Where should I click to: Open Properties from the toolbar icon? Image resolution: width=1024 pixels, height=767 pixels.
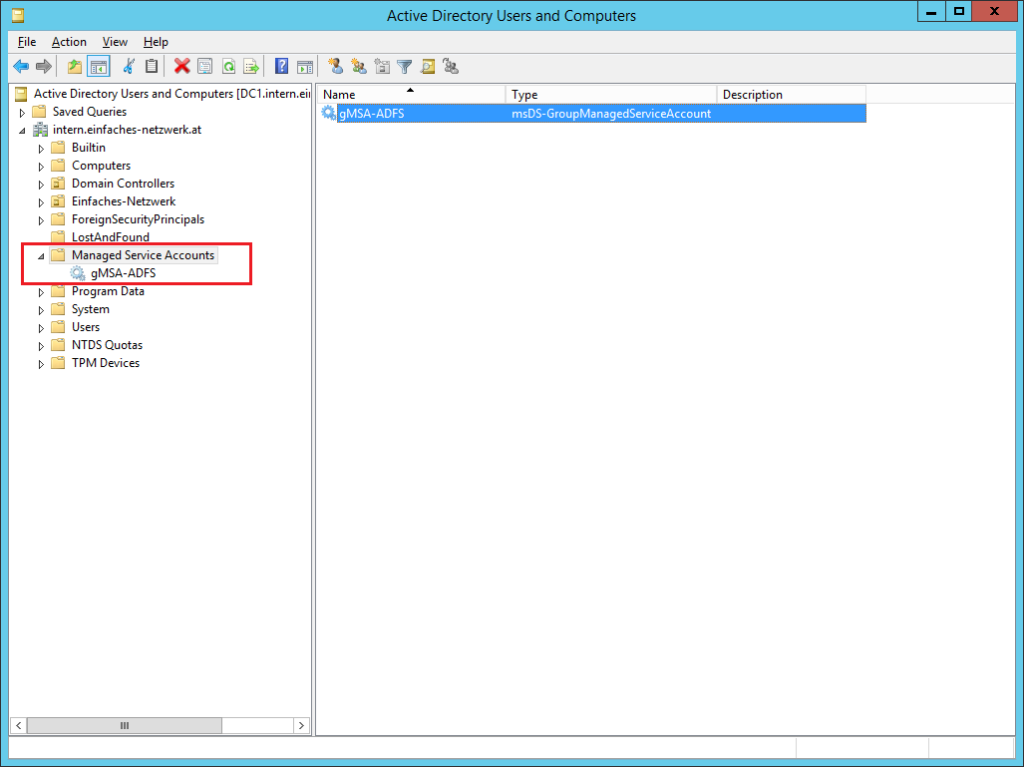click(205, 66)
